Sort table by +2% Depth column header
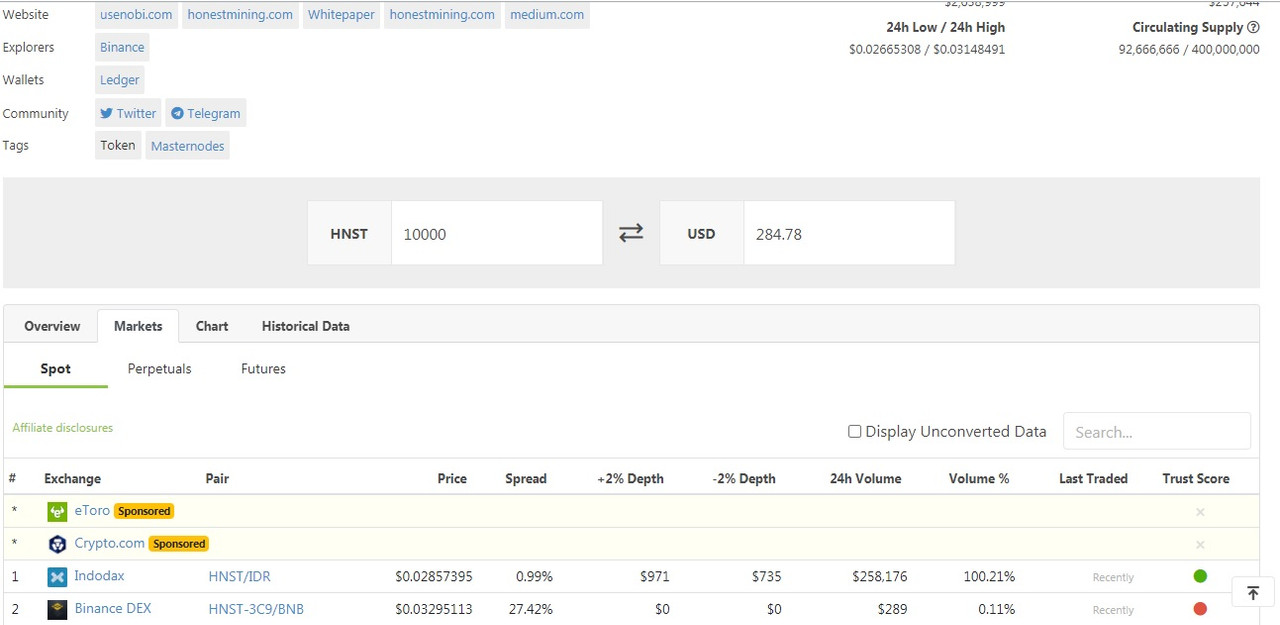The height and width of the screenshot is (625, 1280). point(630,478)
